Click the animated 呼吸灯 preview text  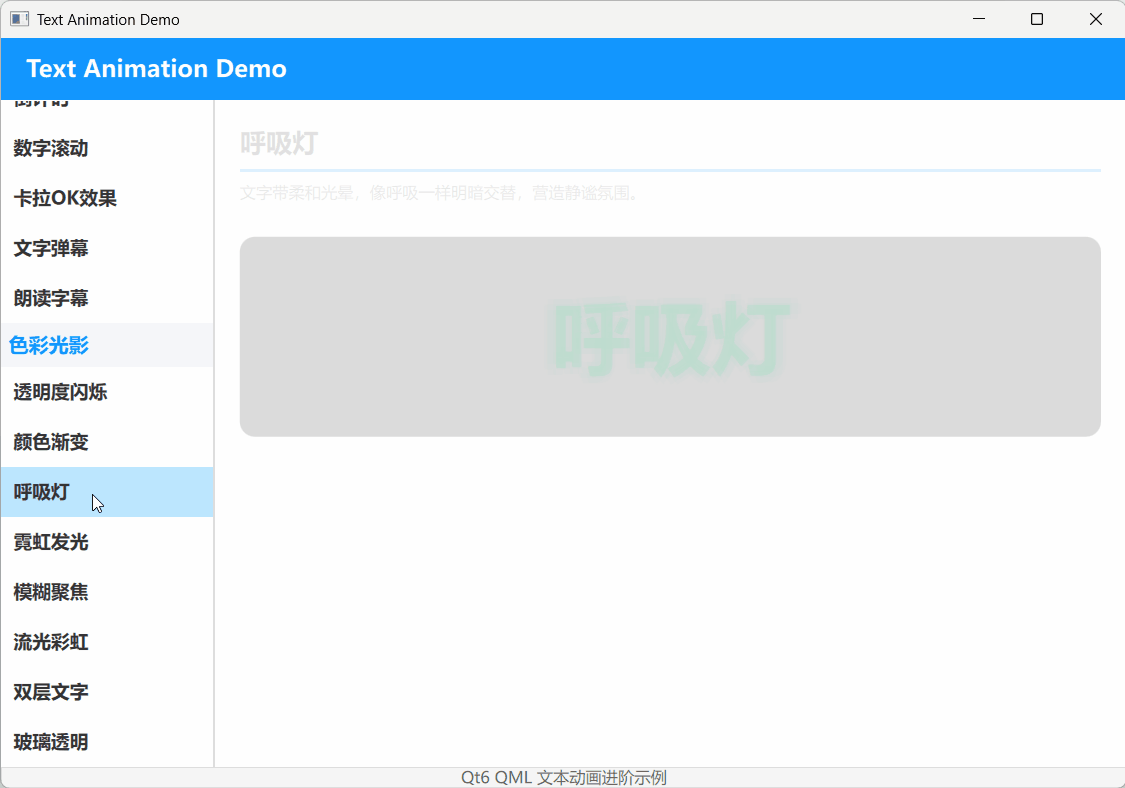670,338
